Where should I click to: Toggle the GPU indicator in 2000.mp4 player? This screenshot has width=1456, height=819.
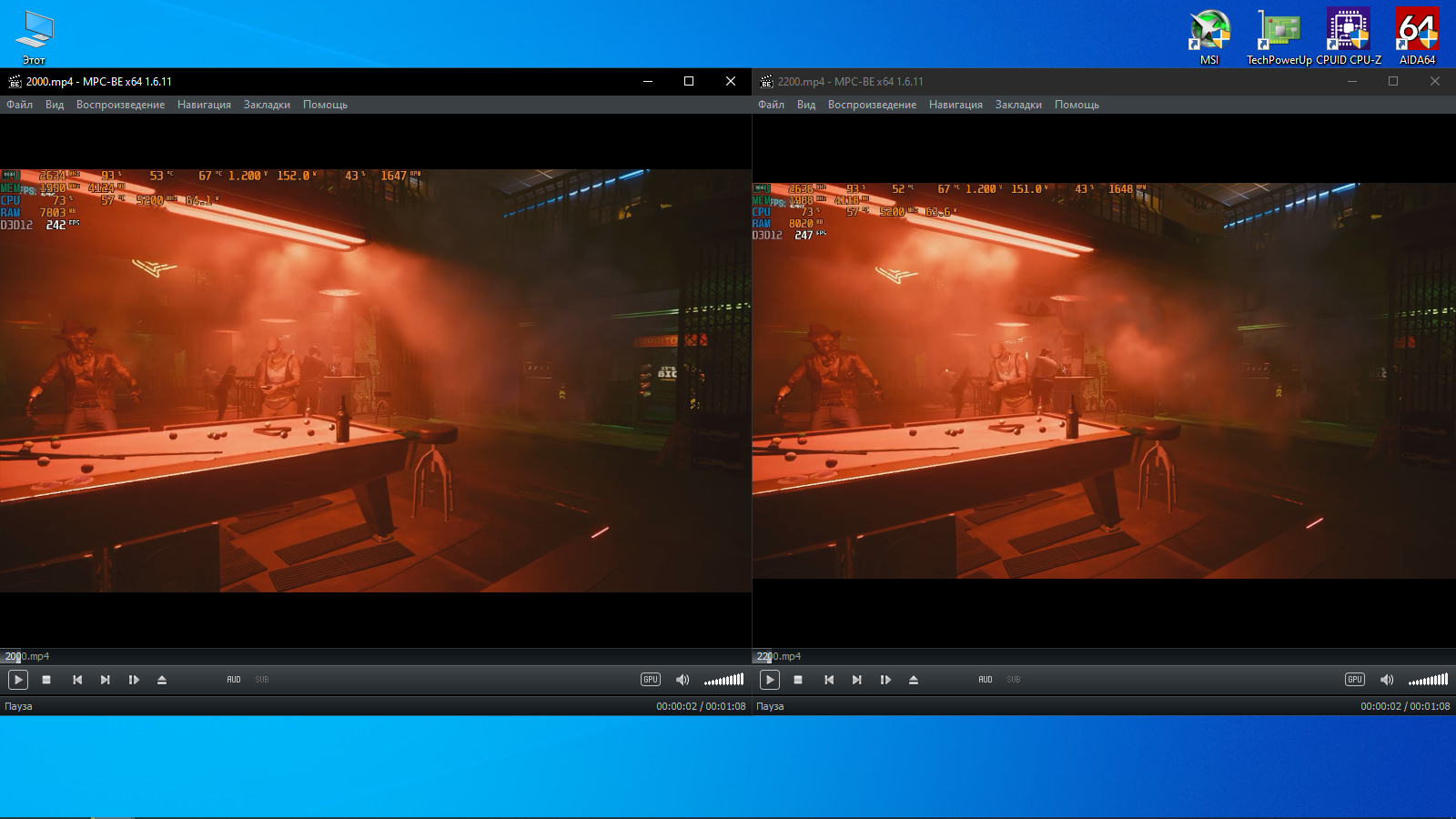(x=651, y=680)
